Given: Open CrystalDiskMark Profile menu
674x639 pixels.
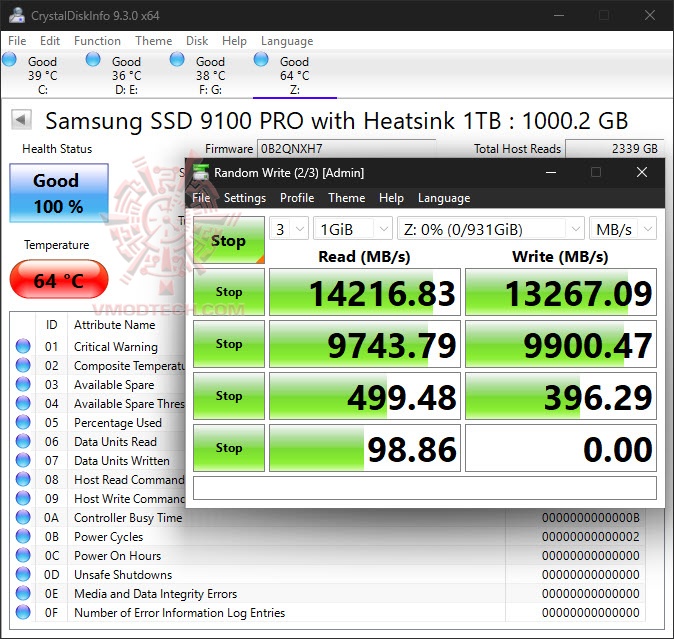Looking at the screenshot, I should pyautogui.click(x=297, y=197).
